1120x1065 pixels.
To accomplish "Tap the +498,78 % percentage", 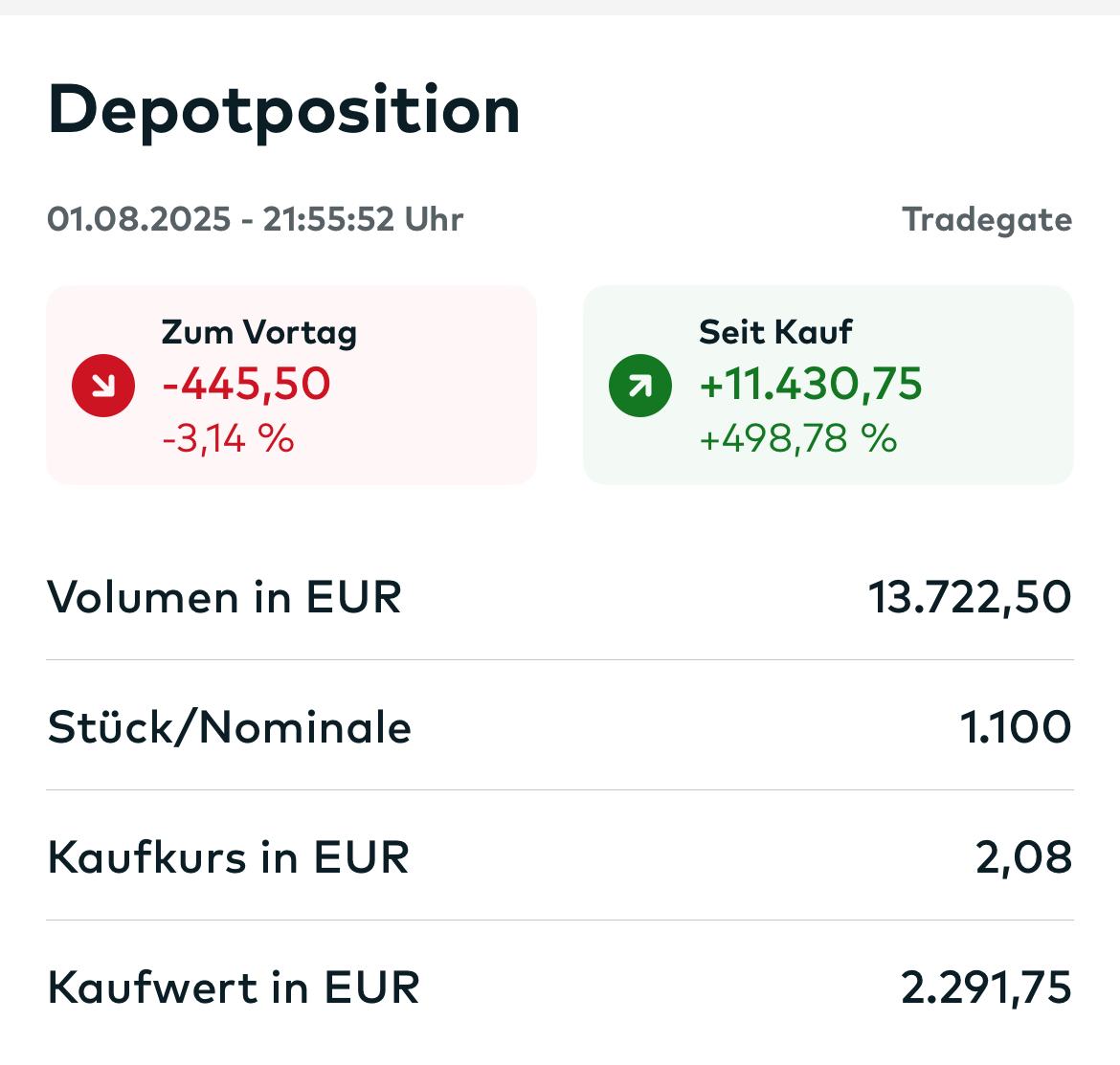I will click(798, 439).
